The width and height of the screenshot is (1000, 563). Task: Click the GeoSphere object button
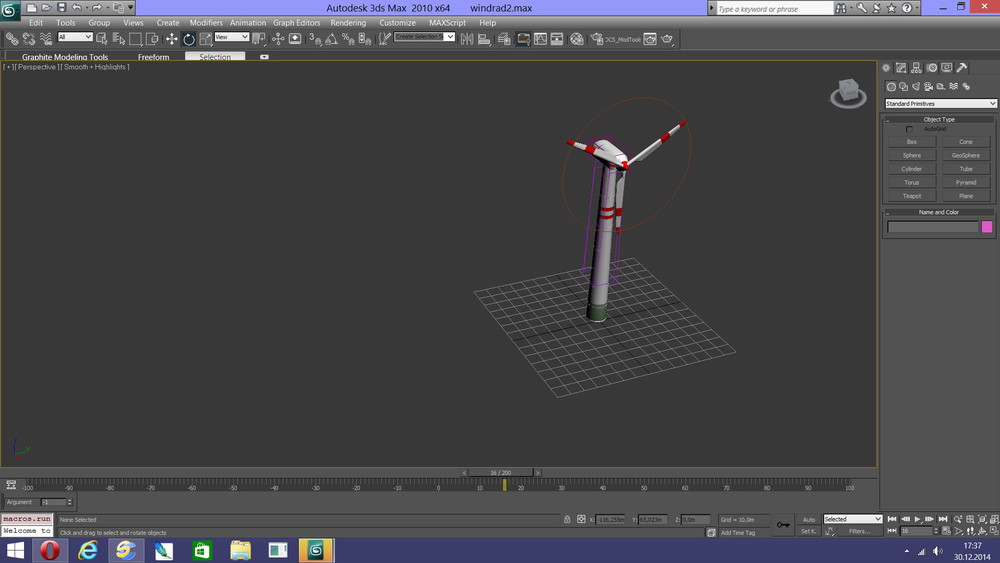[965, 155]
